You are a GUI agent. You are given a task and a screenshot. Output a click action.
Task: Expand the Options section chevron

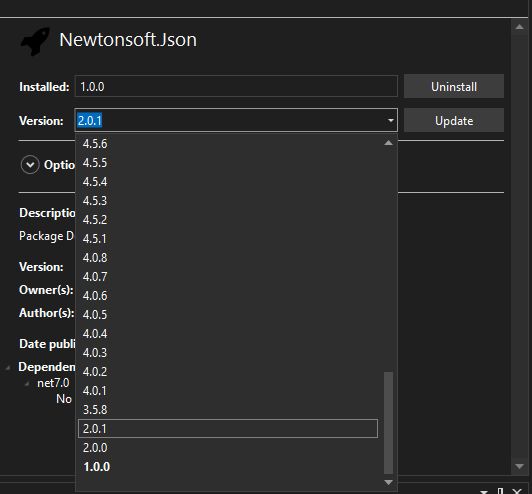tap(30, 165)
